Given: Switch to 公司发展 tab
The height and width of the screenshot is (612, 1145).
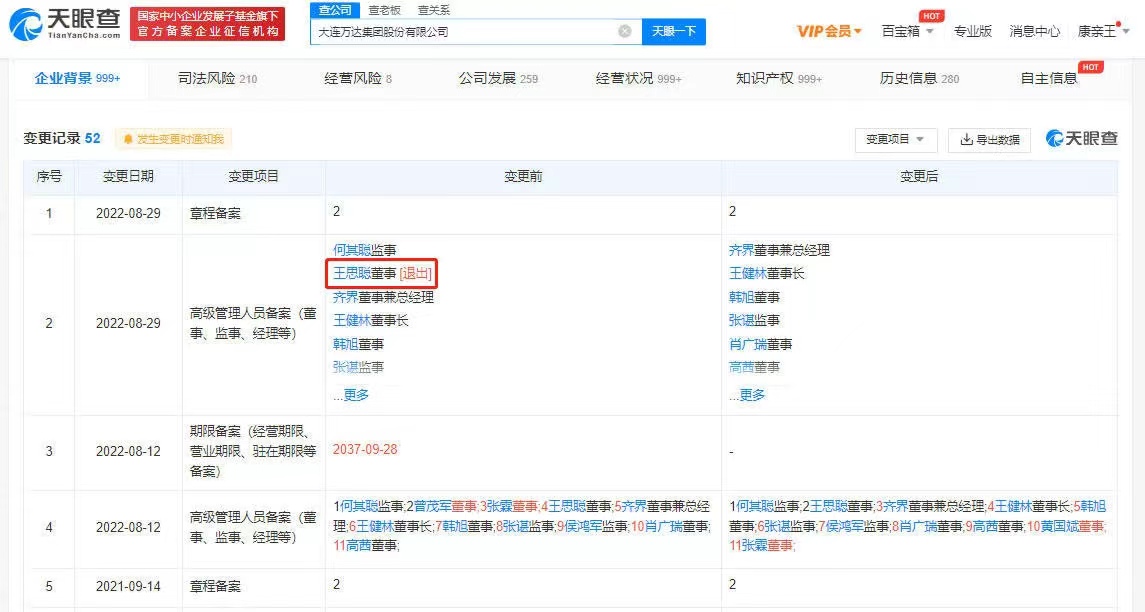Looking at the screenshot, I should click(x=498, y=78).
